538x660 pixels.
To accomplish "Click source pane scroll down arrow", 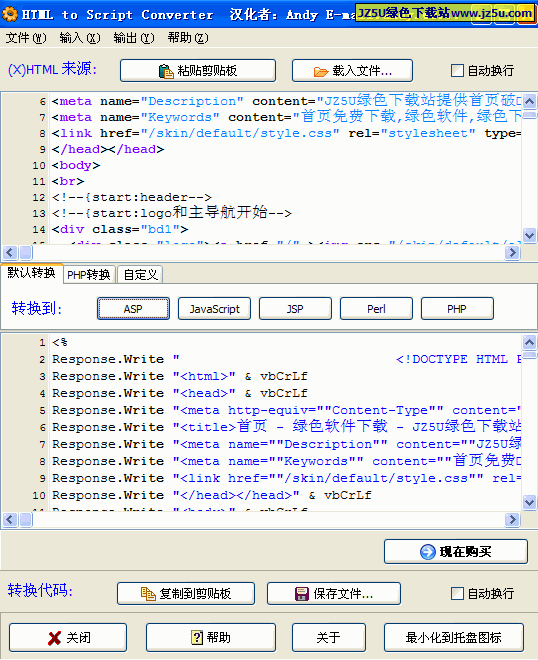I will (529, 235).
